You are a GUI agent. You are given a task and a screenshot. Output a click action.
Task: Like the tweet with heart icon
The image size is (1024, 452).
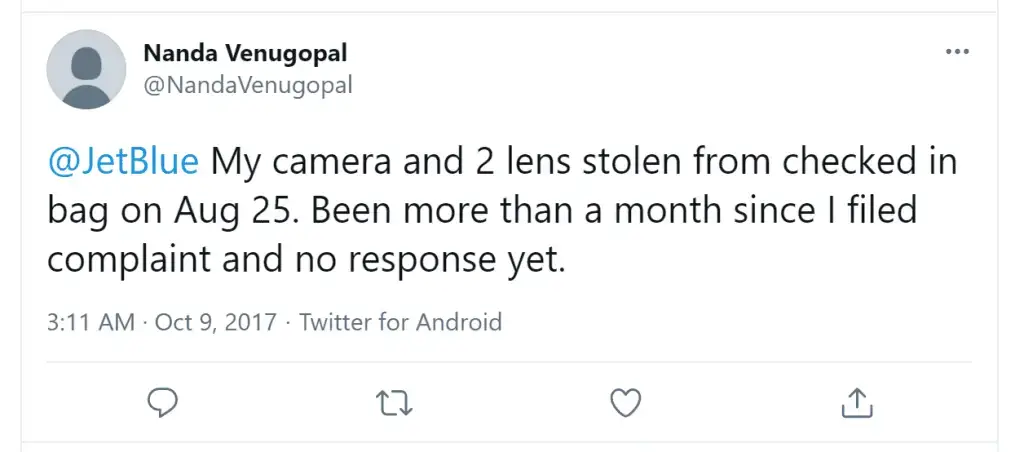pos(626,402)
